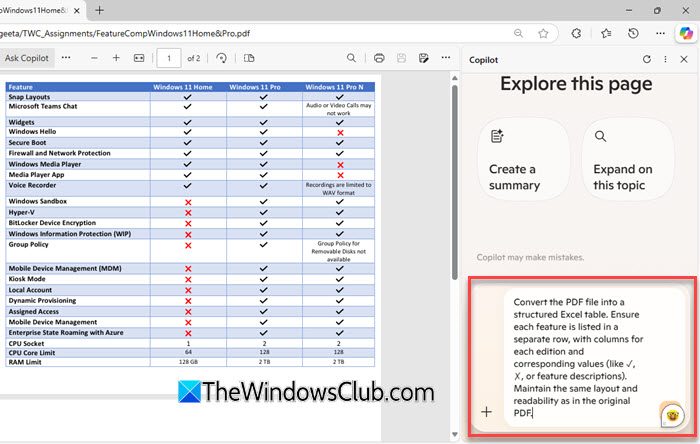
Task: Select the Windows Sandbox row label
Action: point(38,201)
